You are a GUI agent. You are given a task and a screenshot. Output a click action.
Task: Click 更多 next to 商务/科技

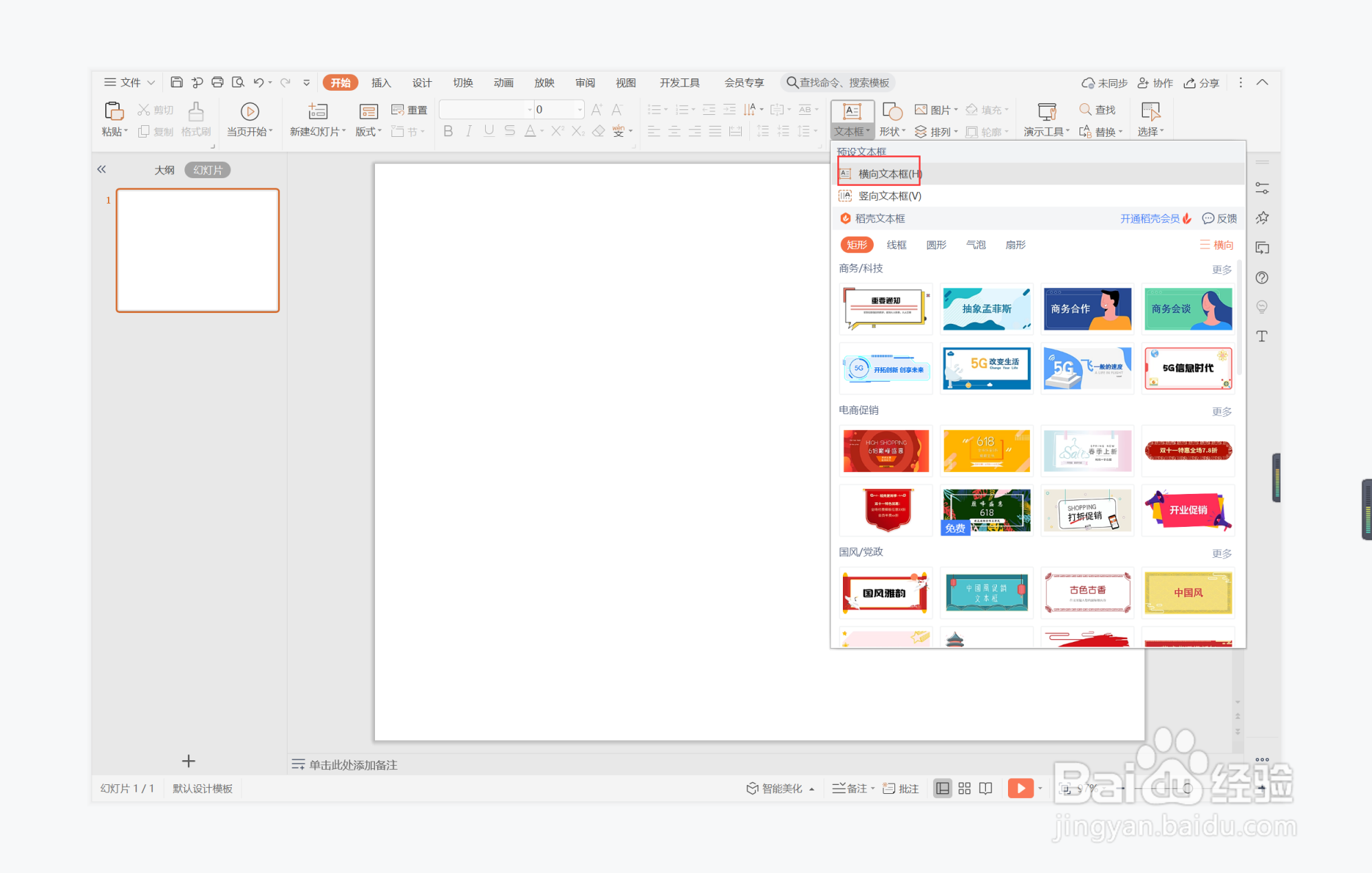tap(1221, 270)
